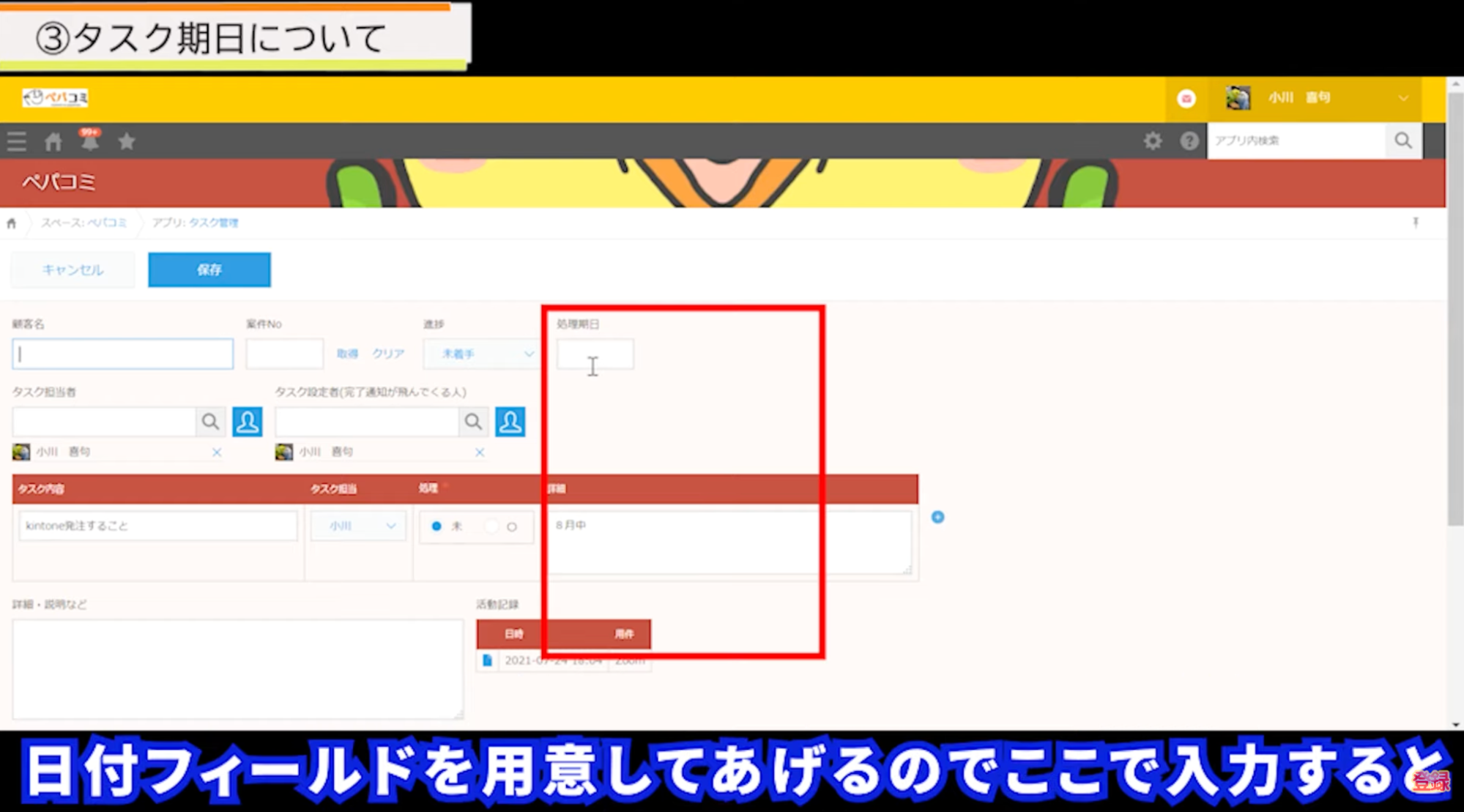Open the settings gear icon
Screen dimensions: 1464x812
point(1153,141)
